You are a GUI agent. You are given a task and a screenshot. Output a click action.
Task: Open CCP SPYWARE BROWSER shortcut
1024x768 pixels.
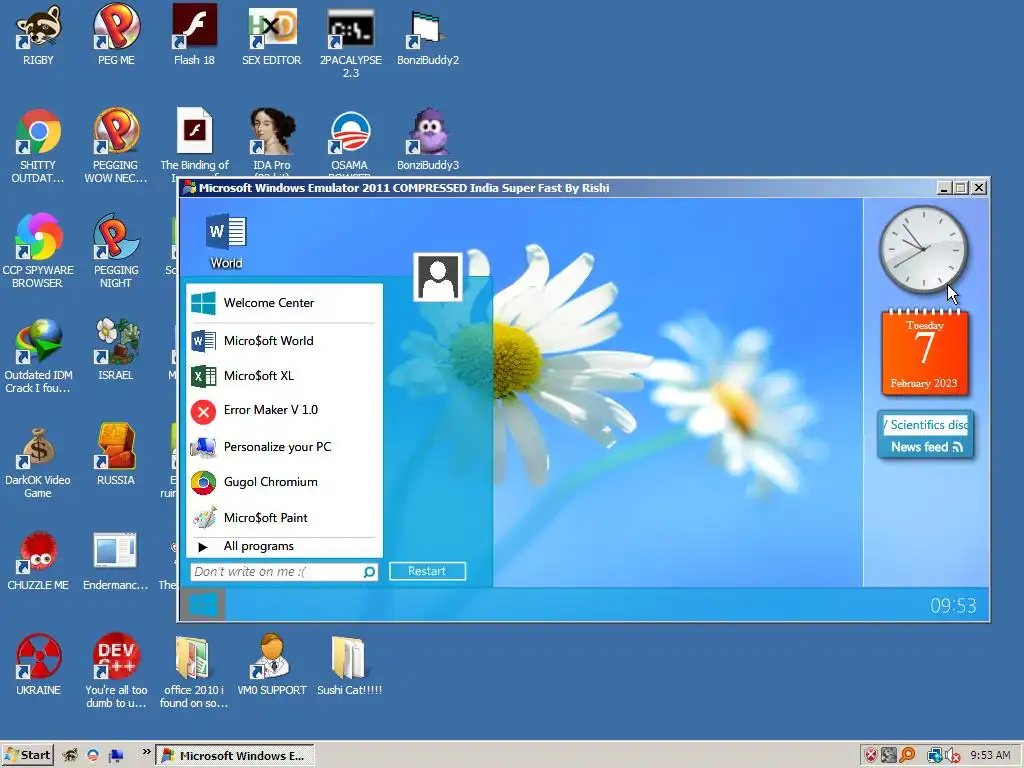coord(38,250)
